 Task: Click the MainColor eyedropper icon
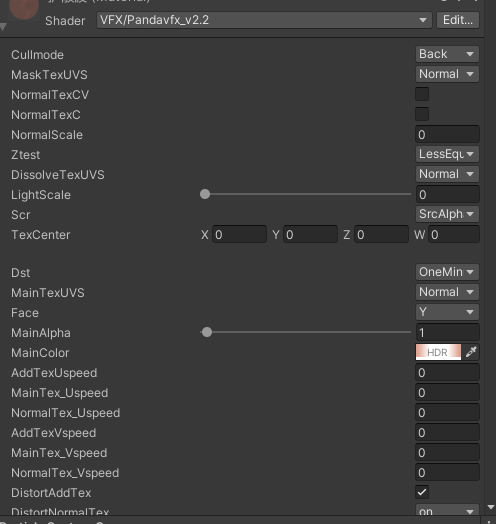pos(471,352)
